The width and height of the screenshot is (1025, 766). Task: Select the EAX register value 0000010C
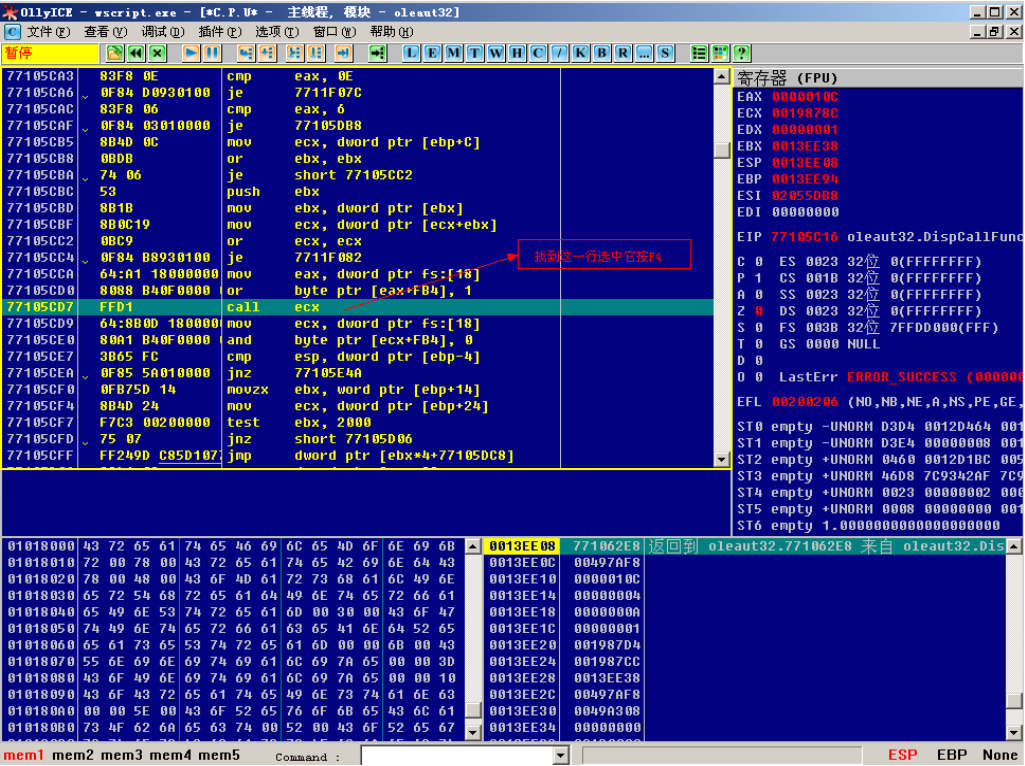click(x=805, y=97)
